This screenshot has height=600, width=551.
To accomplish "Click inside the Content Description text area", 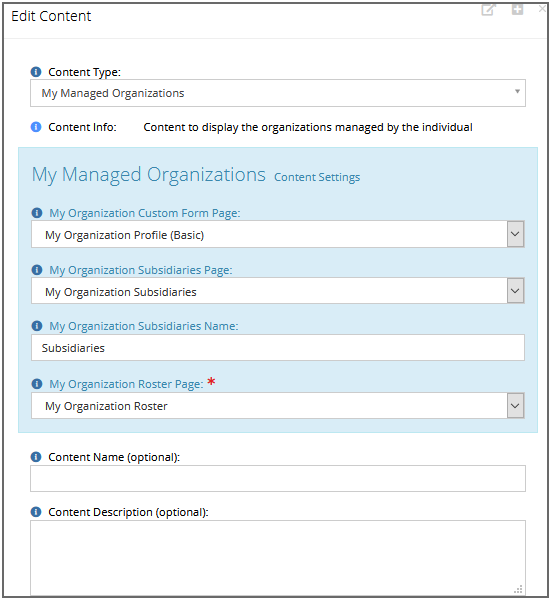I will (x=278, y=558).
